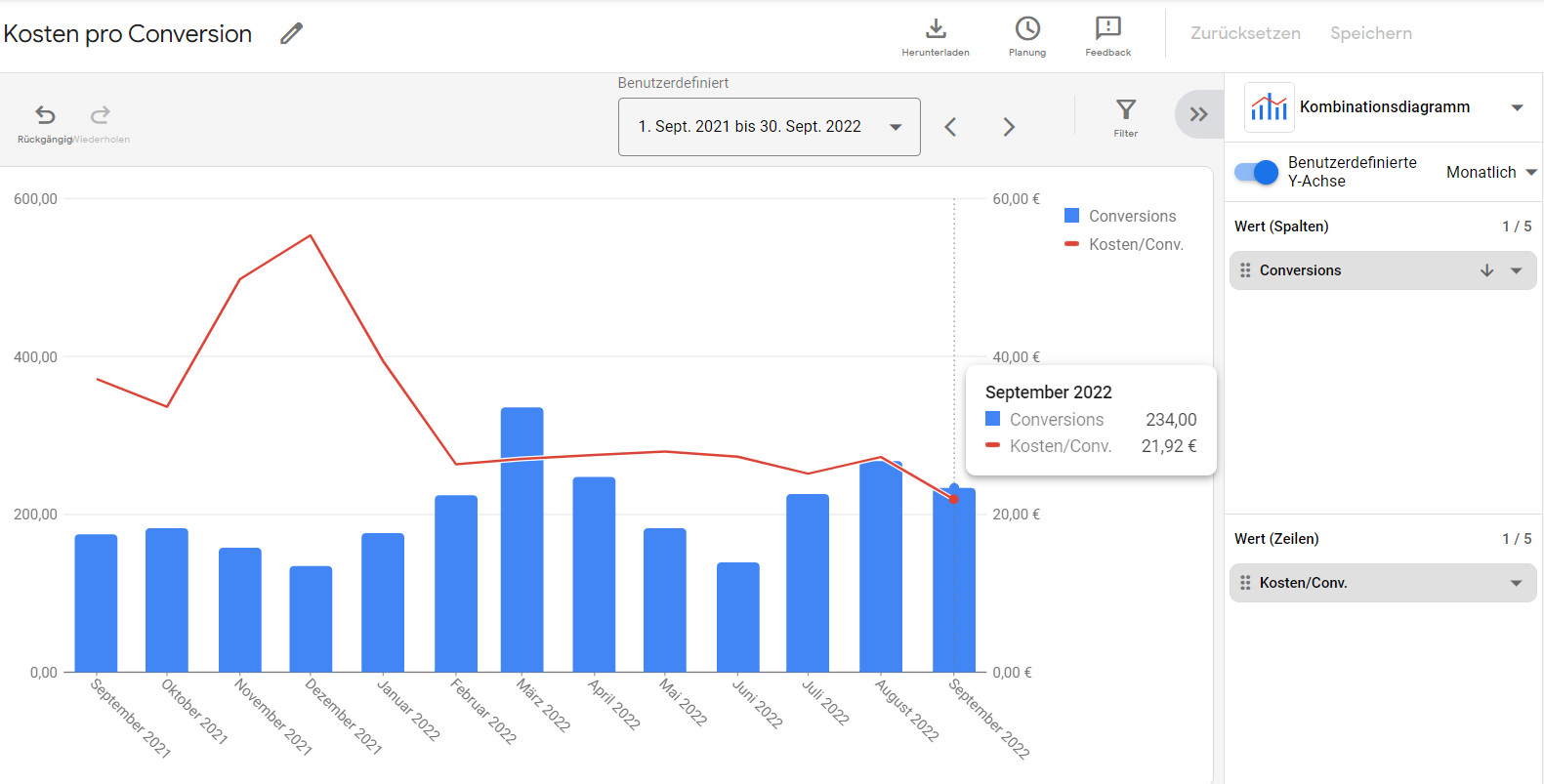Go to previous date range

click(950, 127)
